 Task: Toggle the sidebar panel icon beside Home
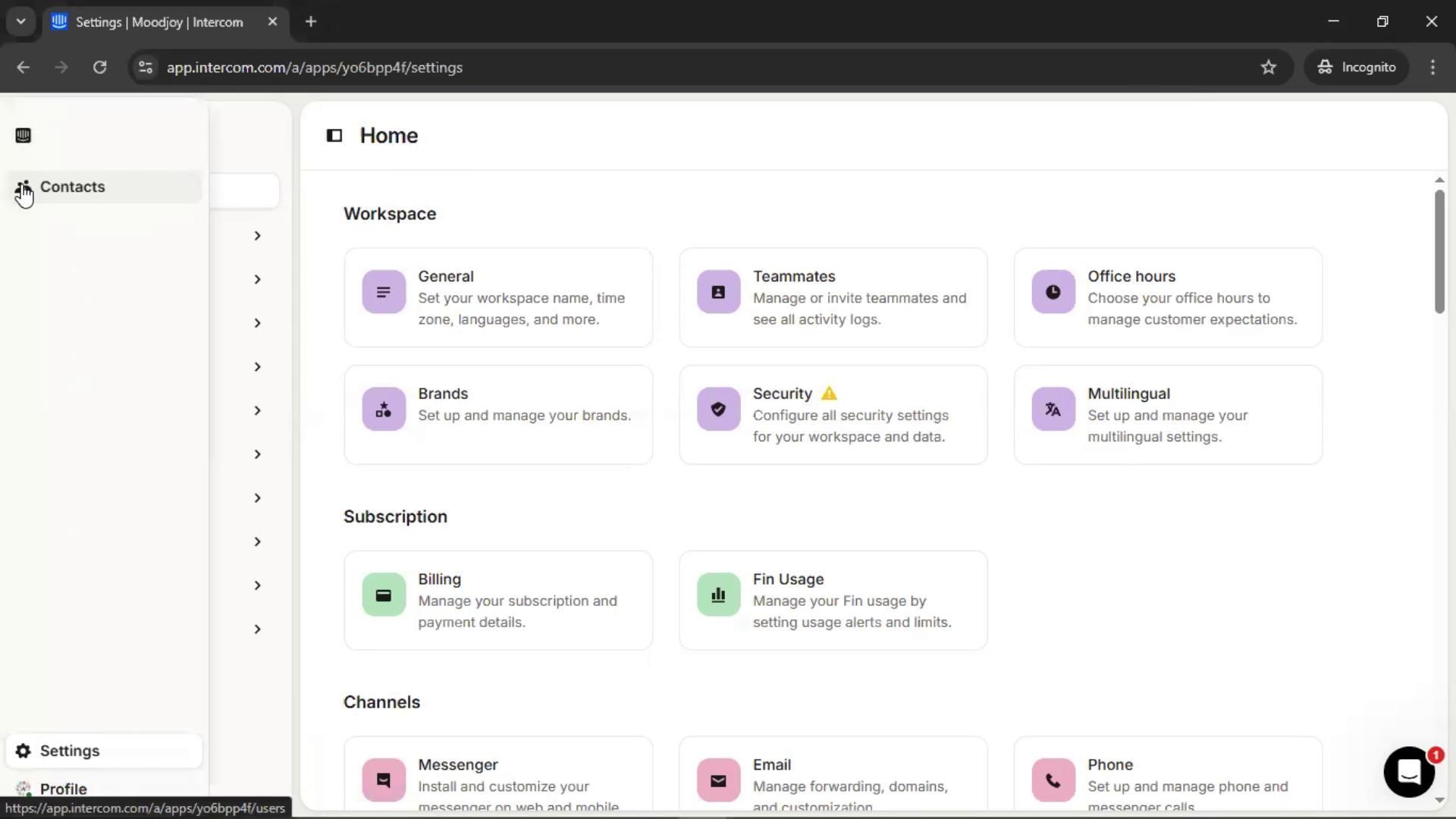334,136
